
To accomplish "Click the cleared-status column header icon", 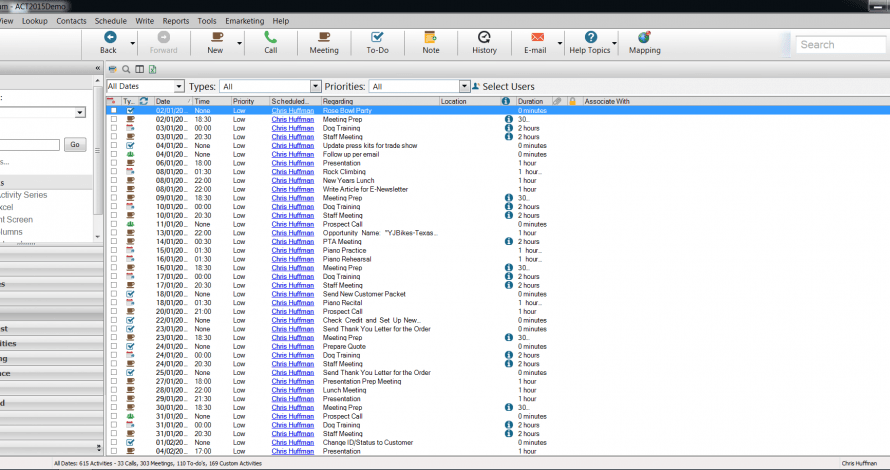I will pos(111,101).
